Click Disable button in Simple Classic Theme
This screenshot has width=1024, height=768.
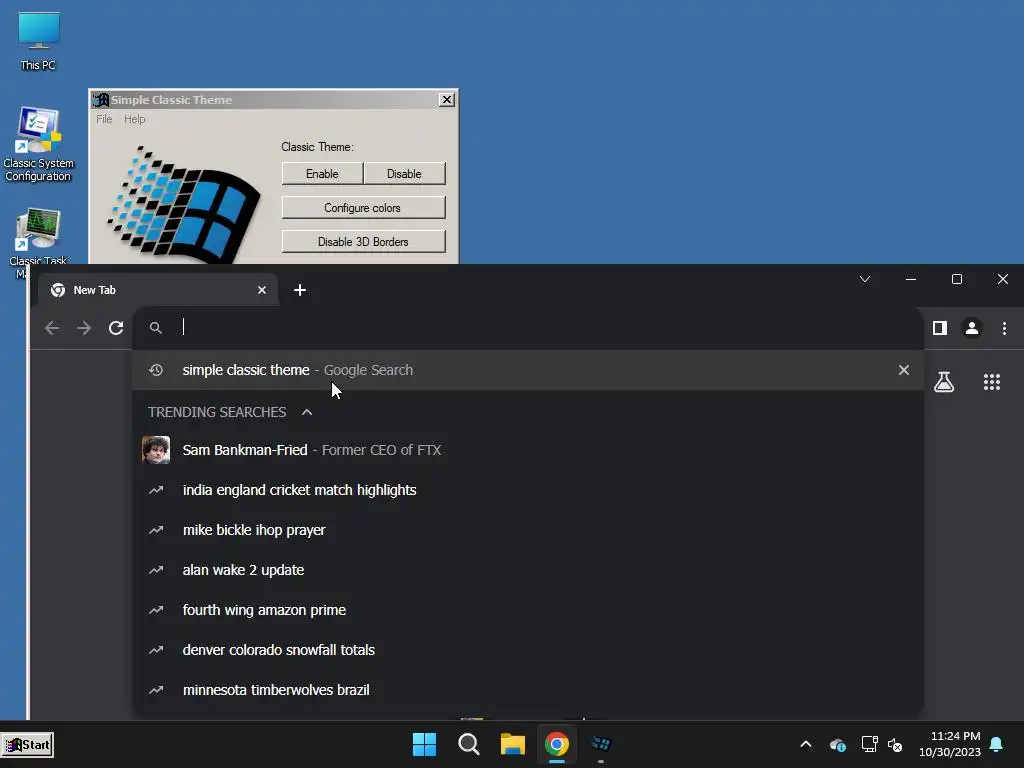coord(404,174)
